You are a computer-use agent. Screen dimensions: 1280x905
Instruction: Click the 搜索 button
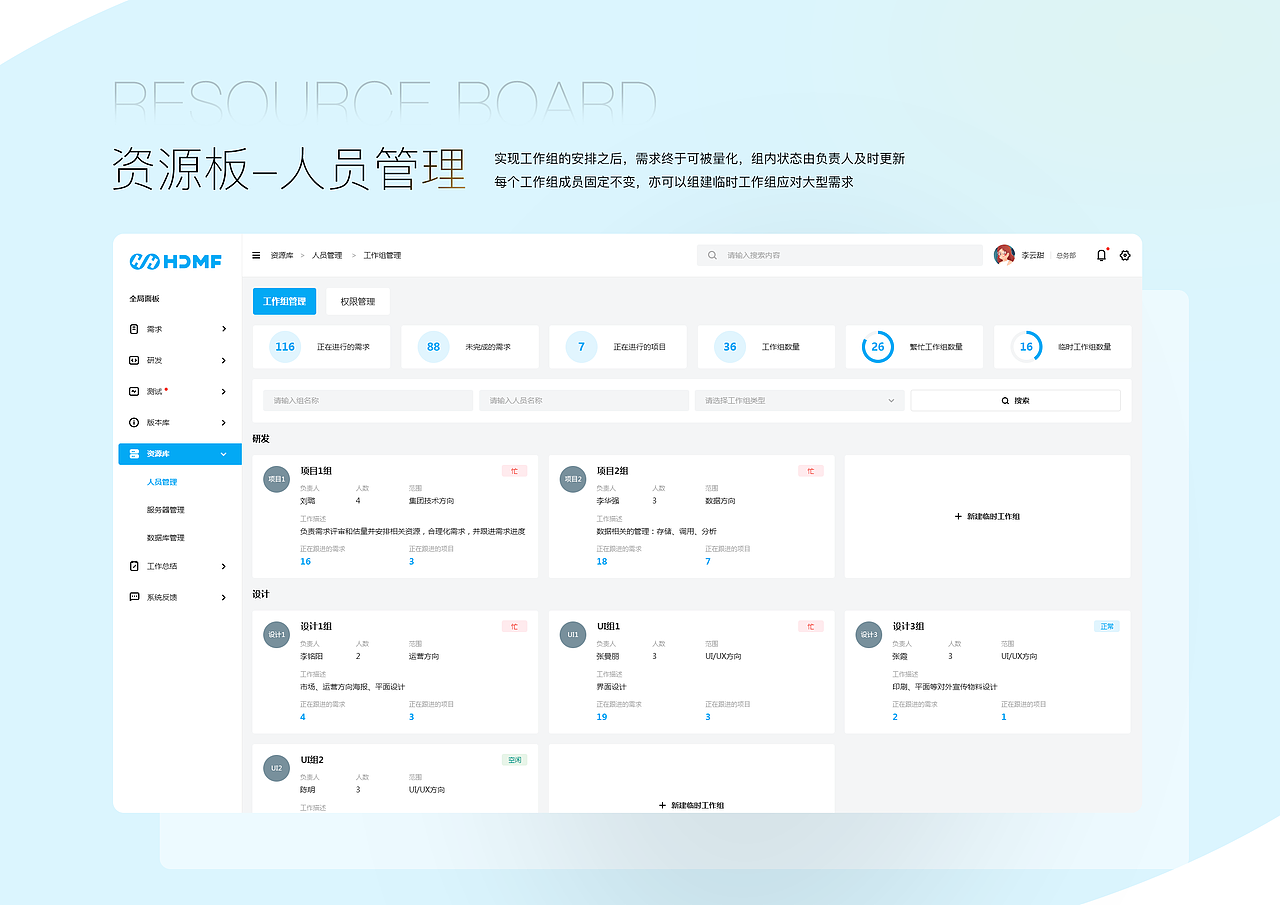1015,400
